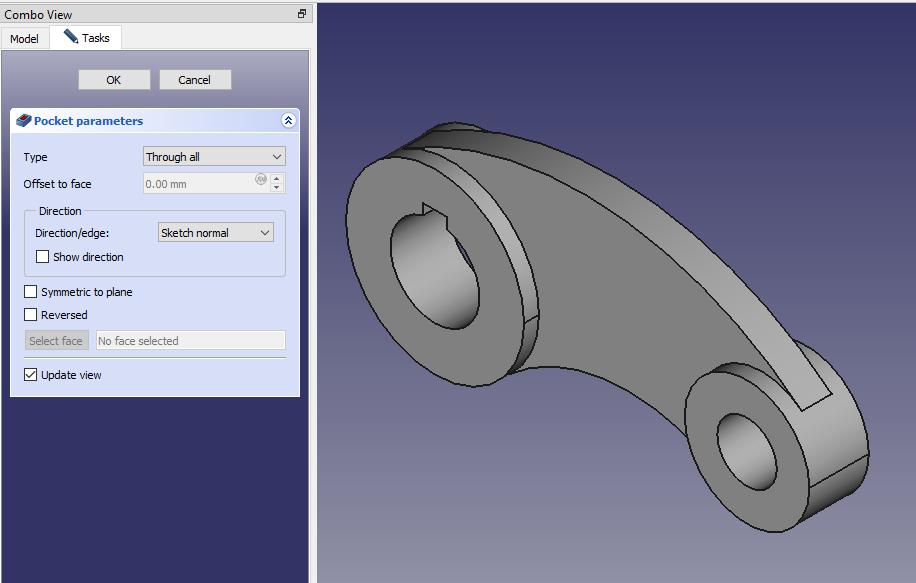Click the Select face button
This screenshot has width=916, height=583.
pyautogui.click(x=56, y=341)
